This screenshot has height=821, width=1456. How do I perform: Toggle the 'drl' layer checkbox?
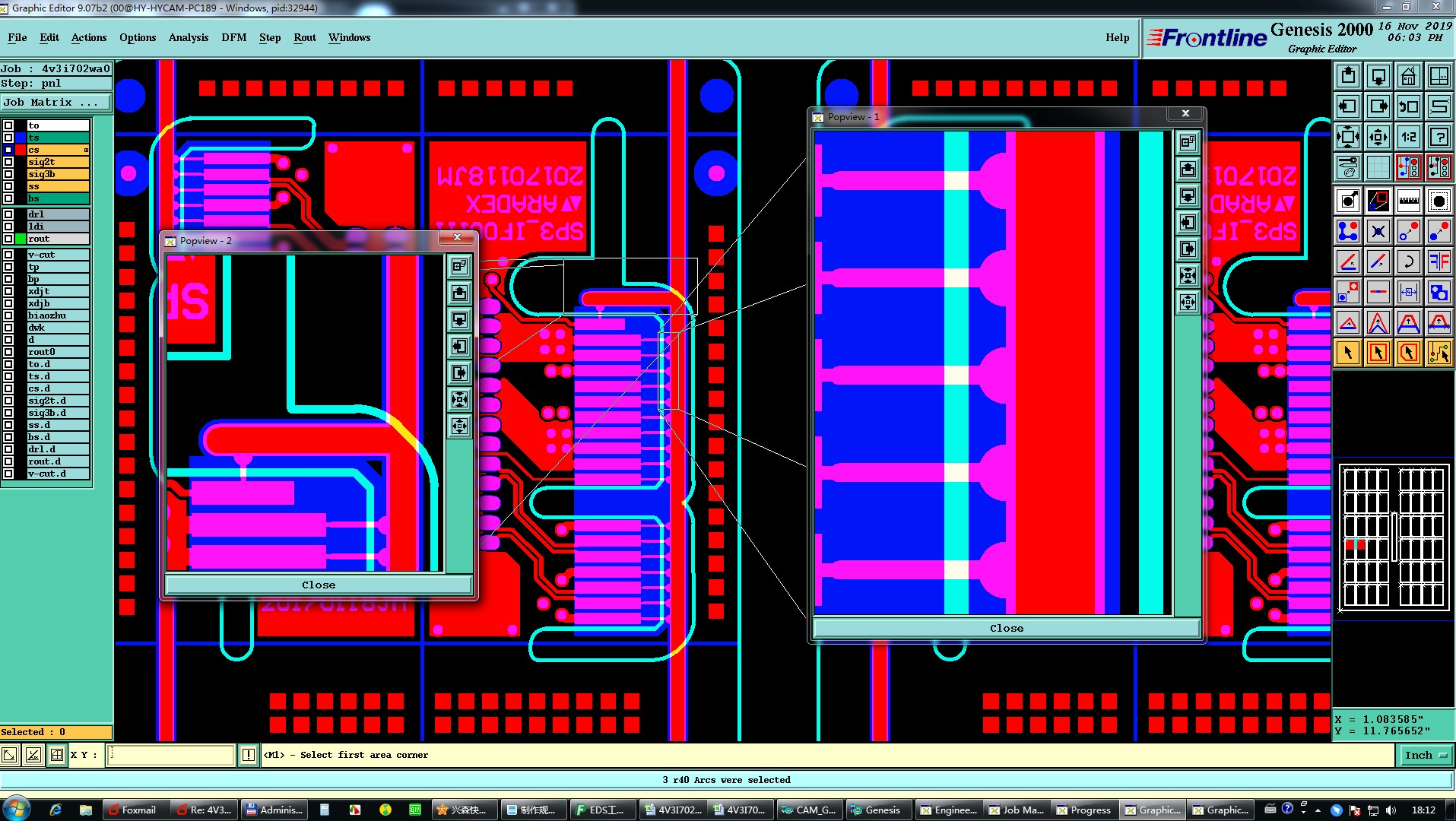8,214
